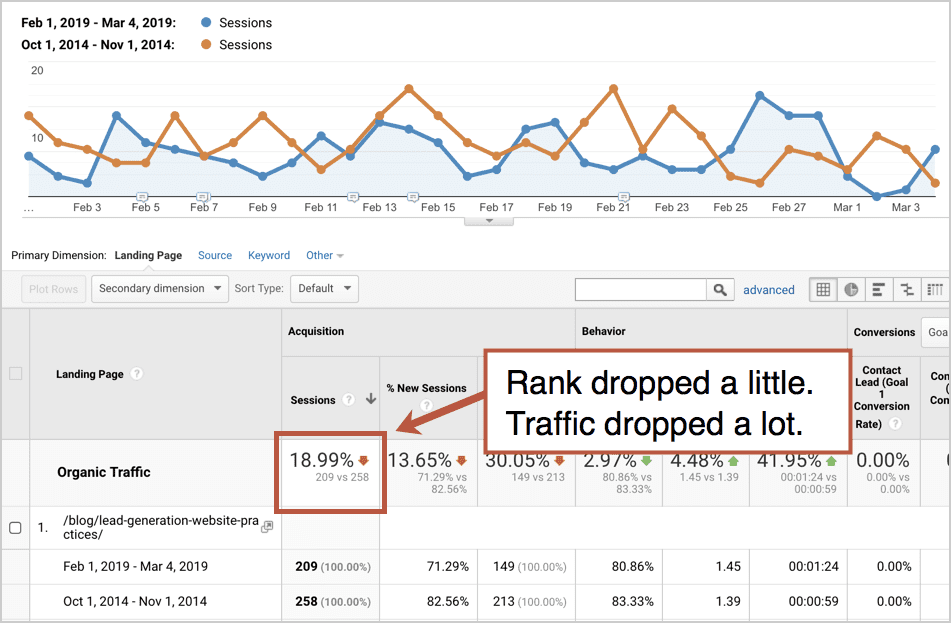Click the Oct 1, 2014 - Nov 1, 2014 row label

coord(135,601)
